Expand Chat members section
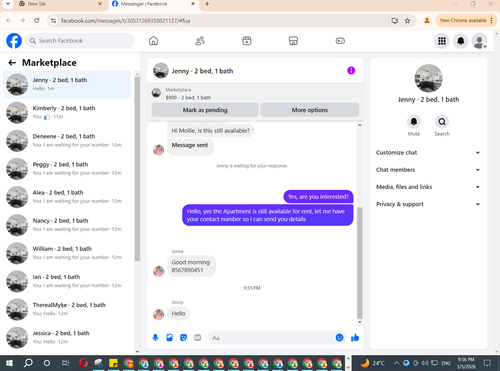Viewport: 500px width, 371px height. point(428,170)
